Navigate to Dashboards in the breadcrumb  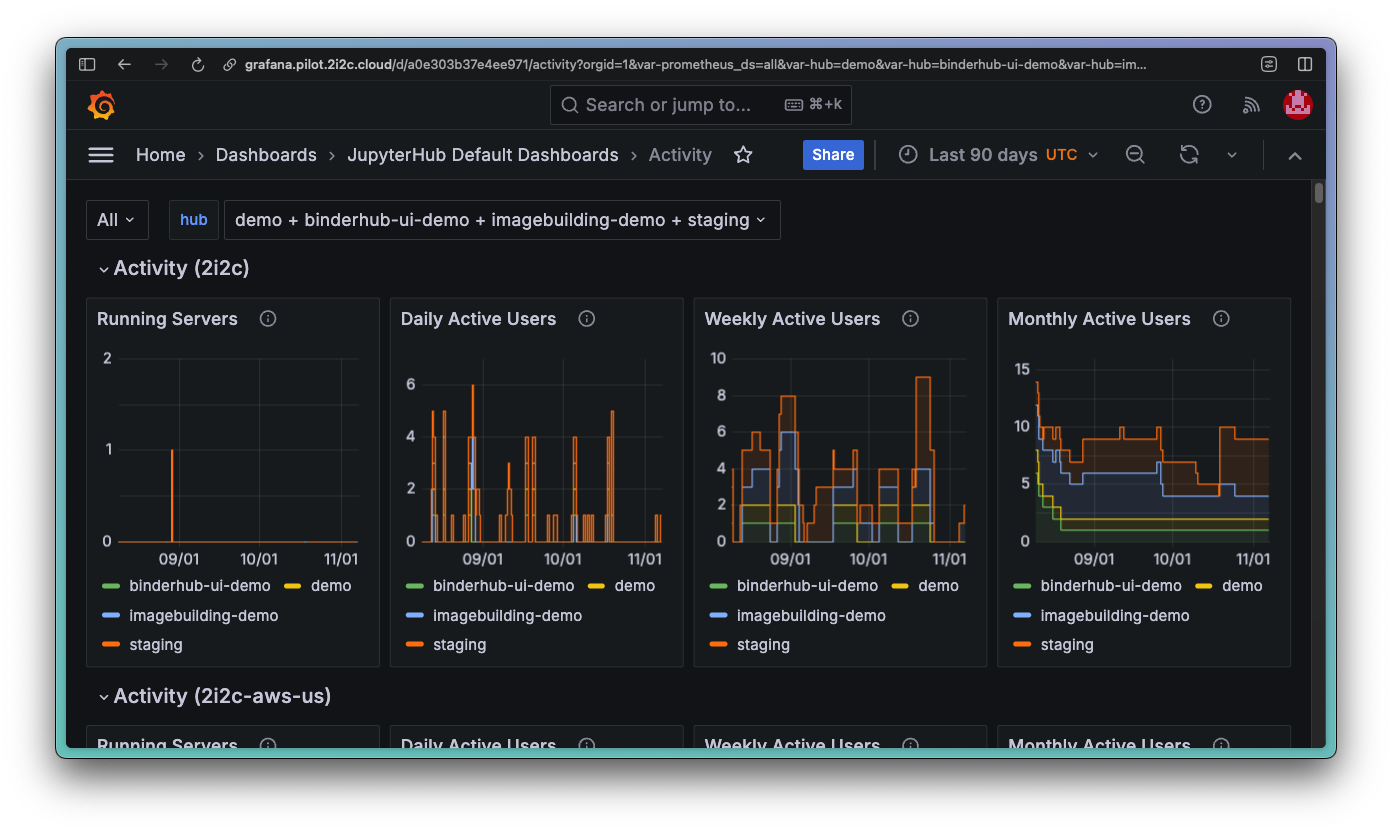tap(266, 155)
